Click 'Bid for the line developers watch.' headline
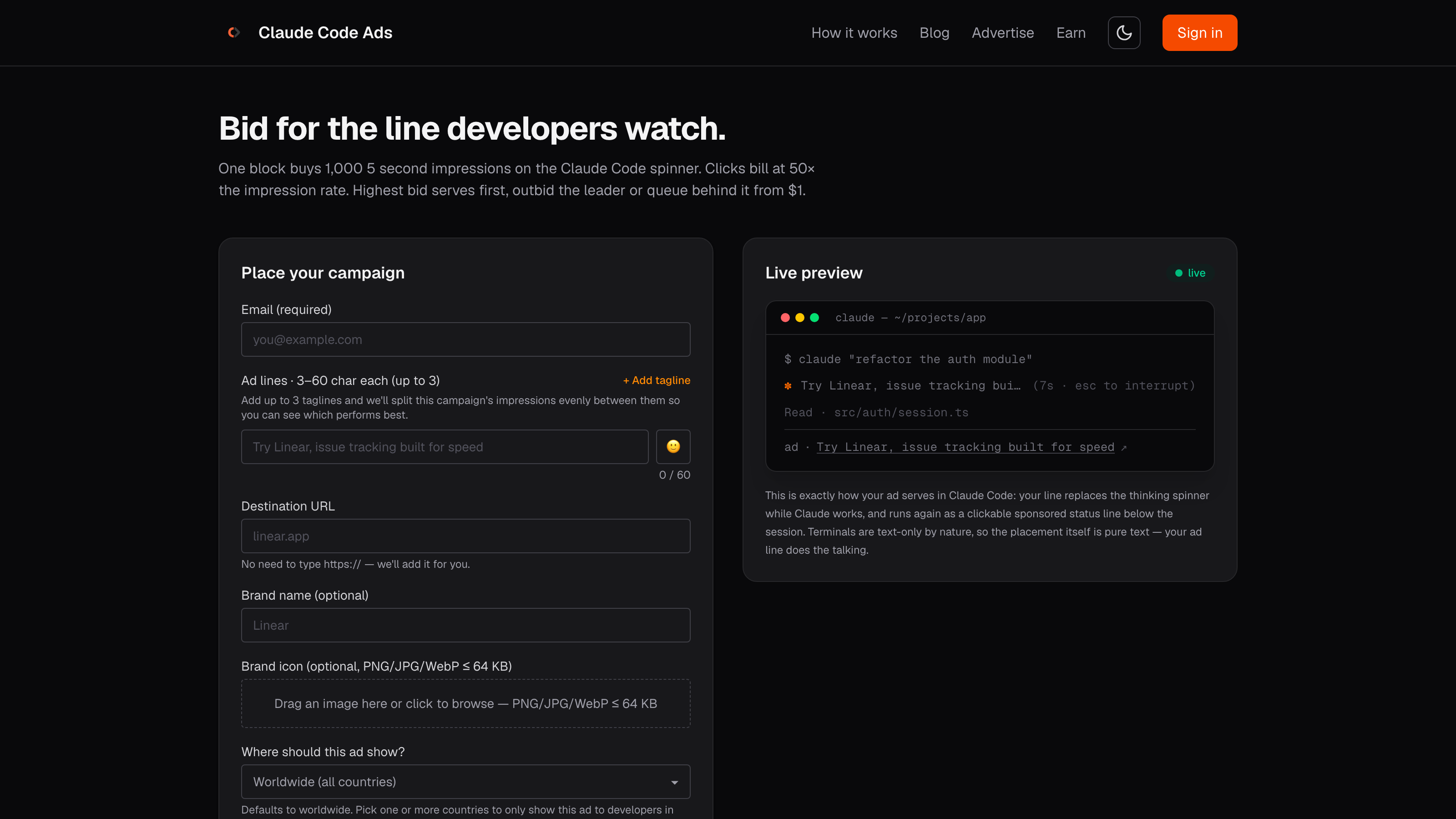 coord(472,129)
